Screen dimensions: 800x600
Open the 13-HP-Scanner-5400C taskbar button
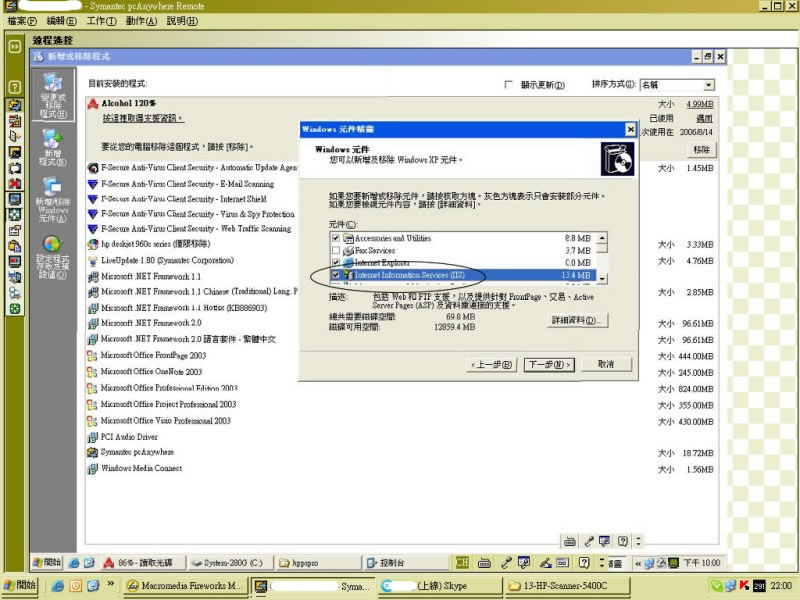coord(567,586)
